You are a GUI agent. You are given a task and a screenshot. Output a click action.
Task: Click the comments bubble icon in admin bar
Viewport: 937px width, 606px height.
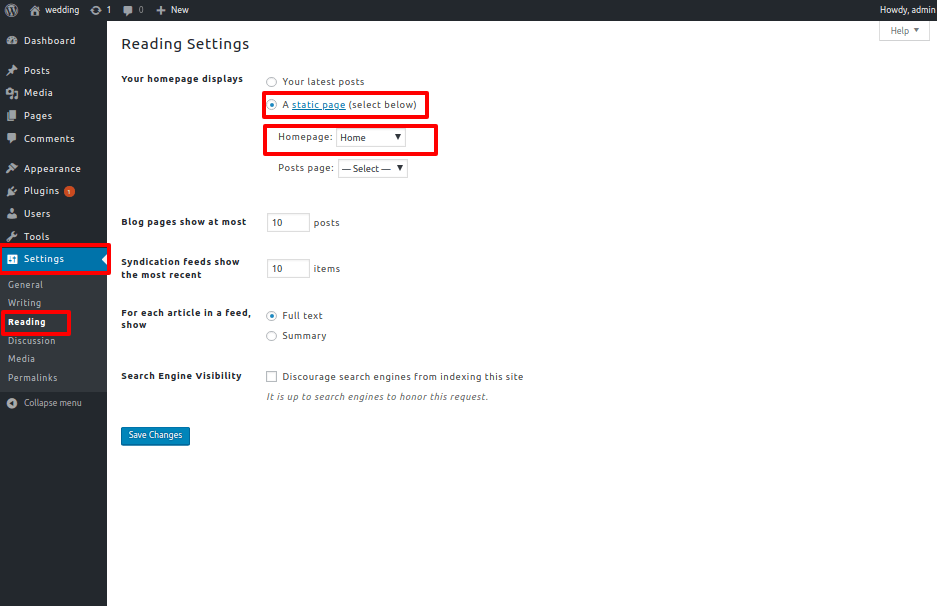click(x=128, y=10)
